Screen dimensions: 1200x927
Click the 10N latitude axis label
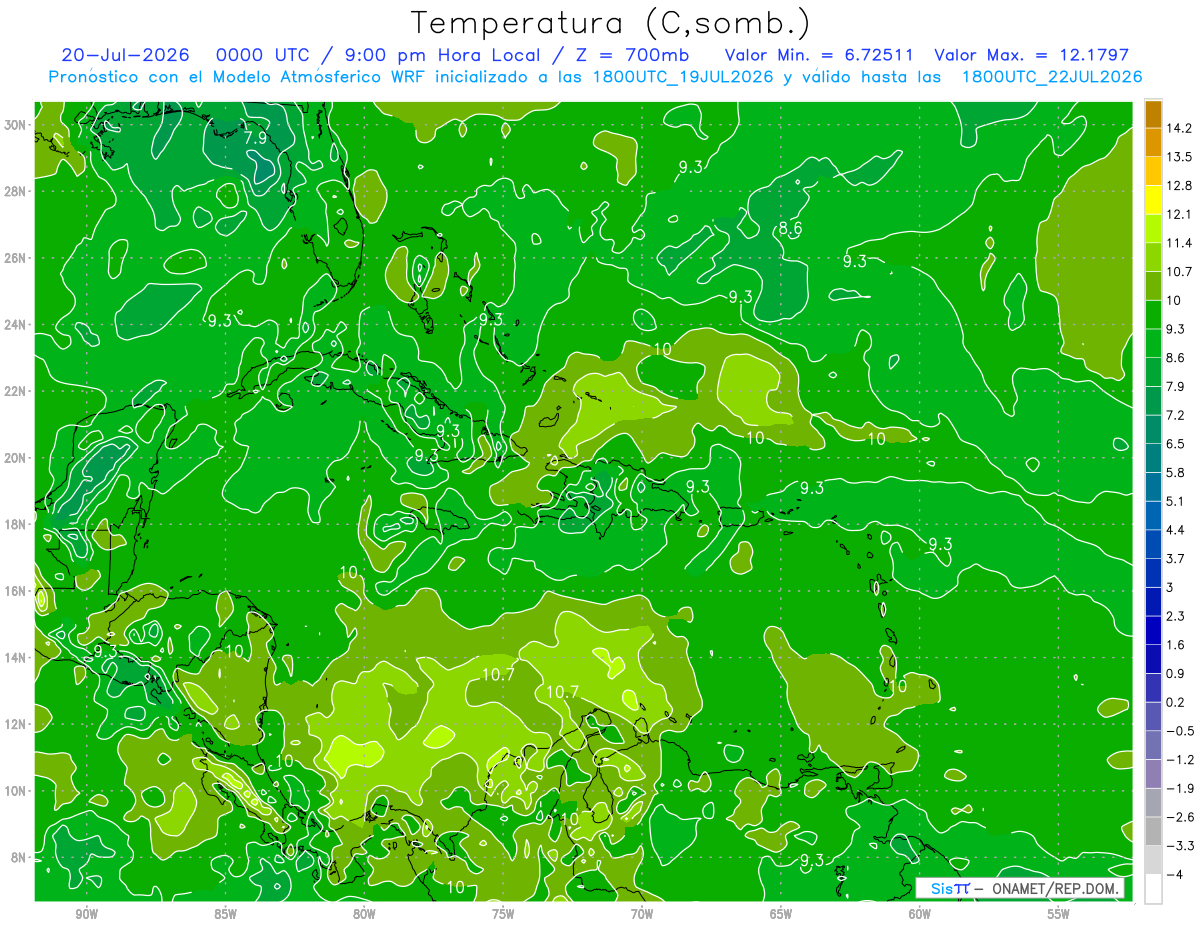16,791
